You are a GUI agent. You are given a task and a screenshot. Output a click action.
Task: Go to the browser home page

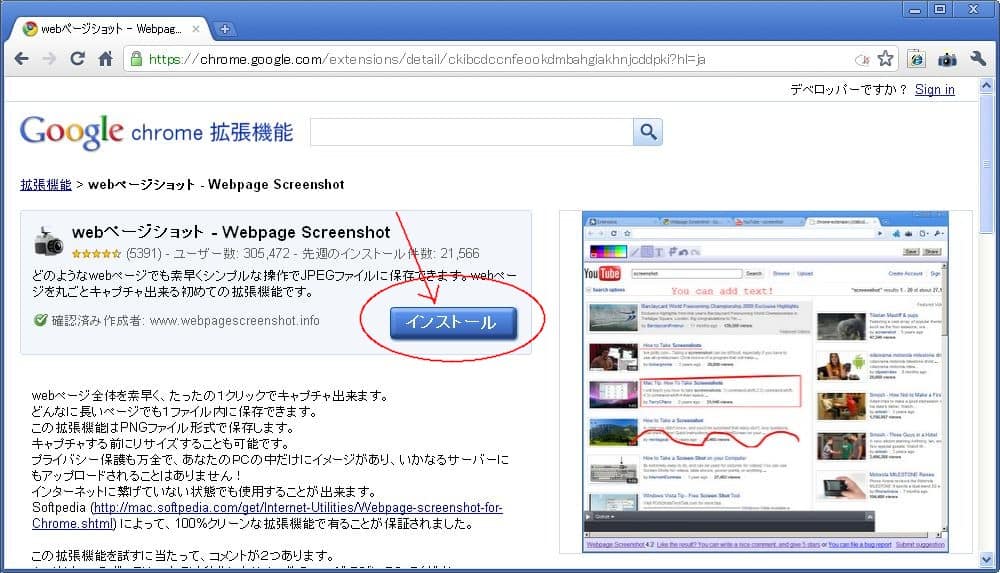click(x=104, y=59)
